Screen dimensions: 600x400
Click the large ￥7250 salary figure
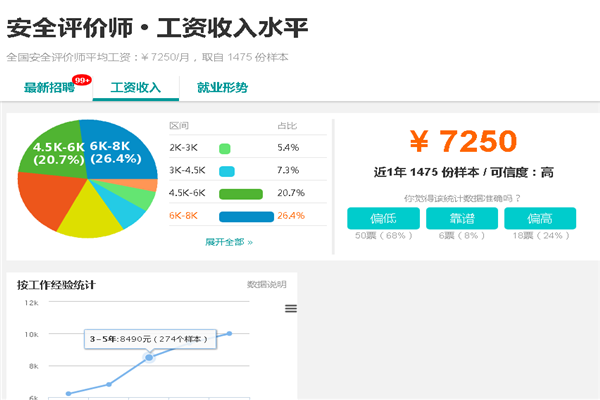pos(463,141)
